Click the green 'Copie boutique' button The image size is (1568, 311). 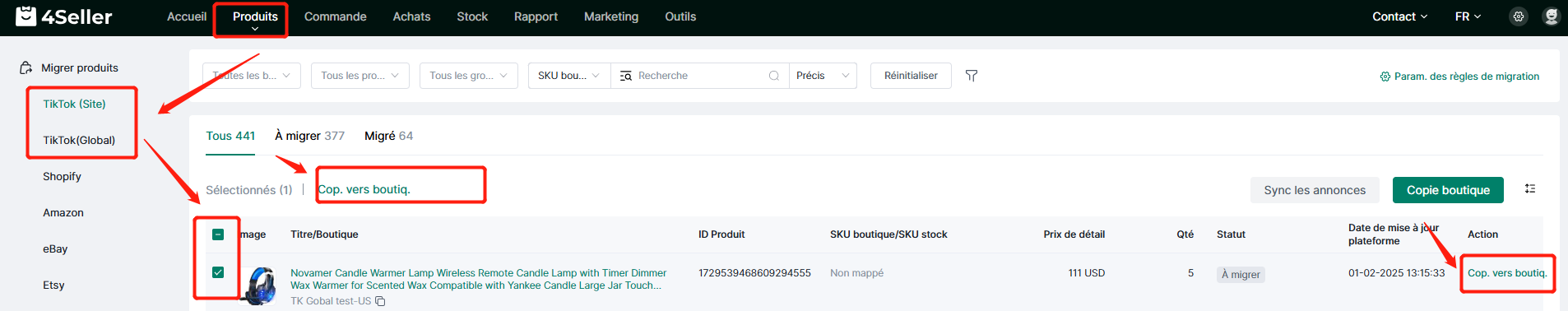(x=1448, y=190)
